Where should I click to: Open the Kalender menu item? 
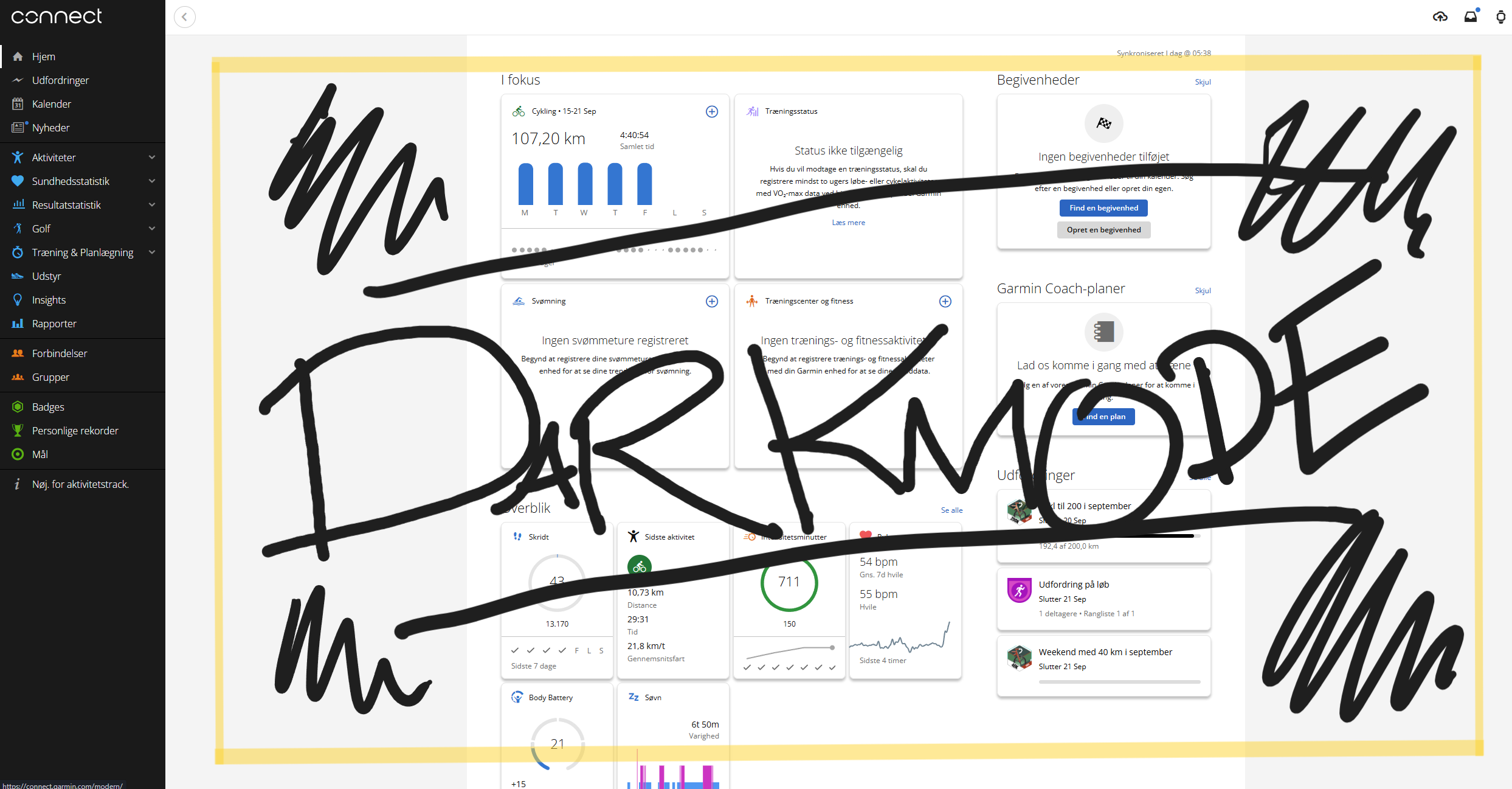pyautogui.click(x=51, y=104)
